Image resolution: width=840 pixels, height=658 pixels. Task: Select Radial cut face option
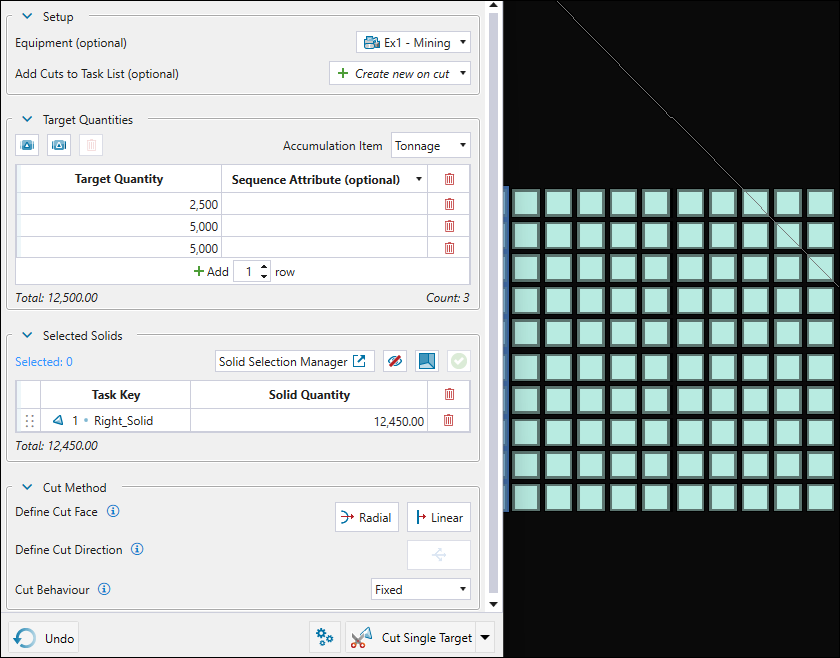point(367,517)
